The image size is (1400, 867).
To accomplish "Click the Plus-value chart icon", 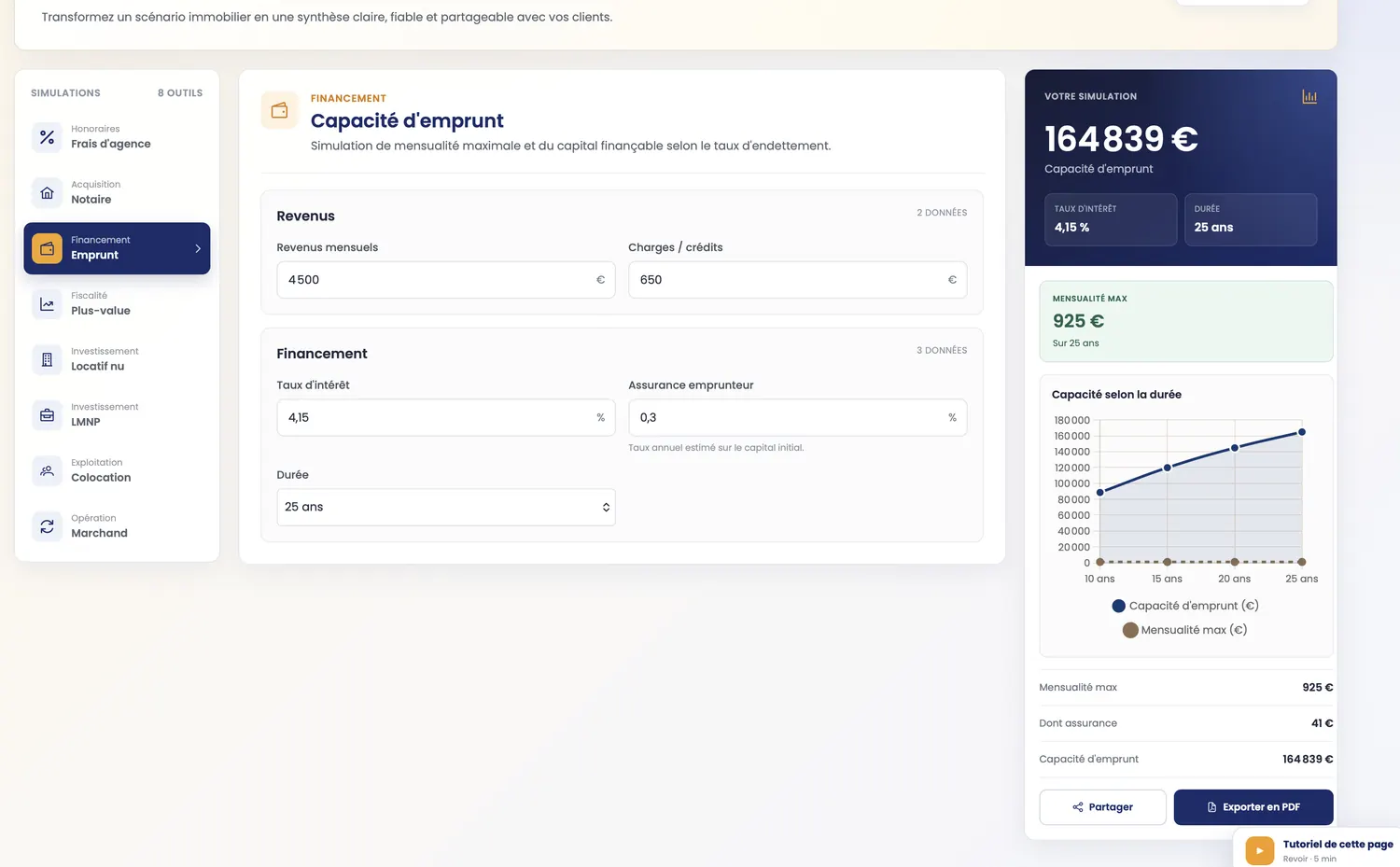I will point(47,304).
